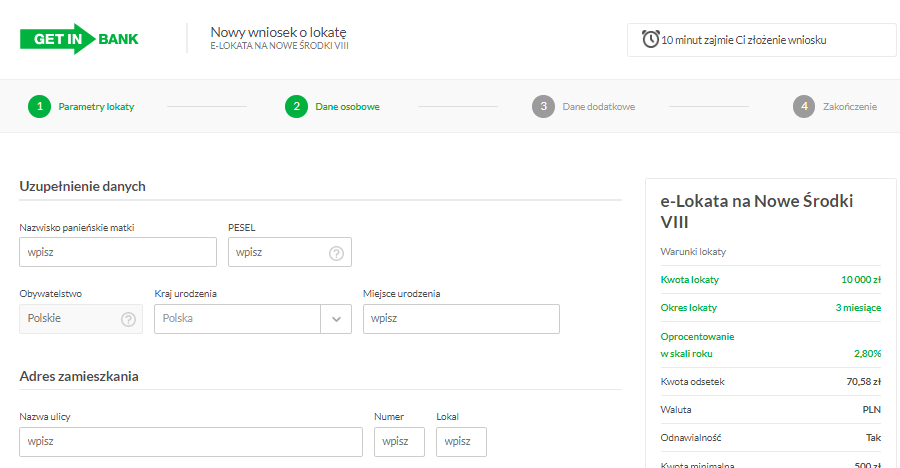The image size is (900, 468).
Task: Expand the Kraj urodzenia dropdown arrow
Action: click(x=336, y=319)
